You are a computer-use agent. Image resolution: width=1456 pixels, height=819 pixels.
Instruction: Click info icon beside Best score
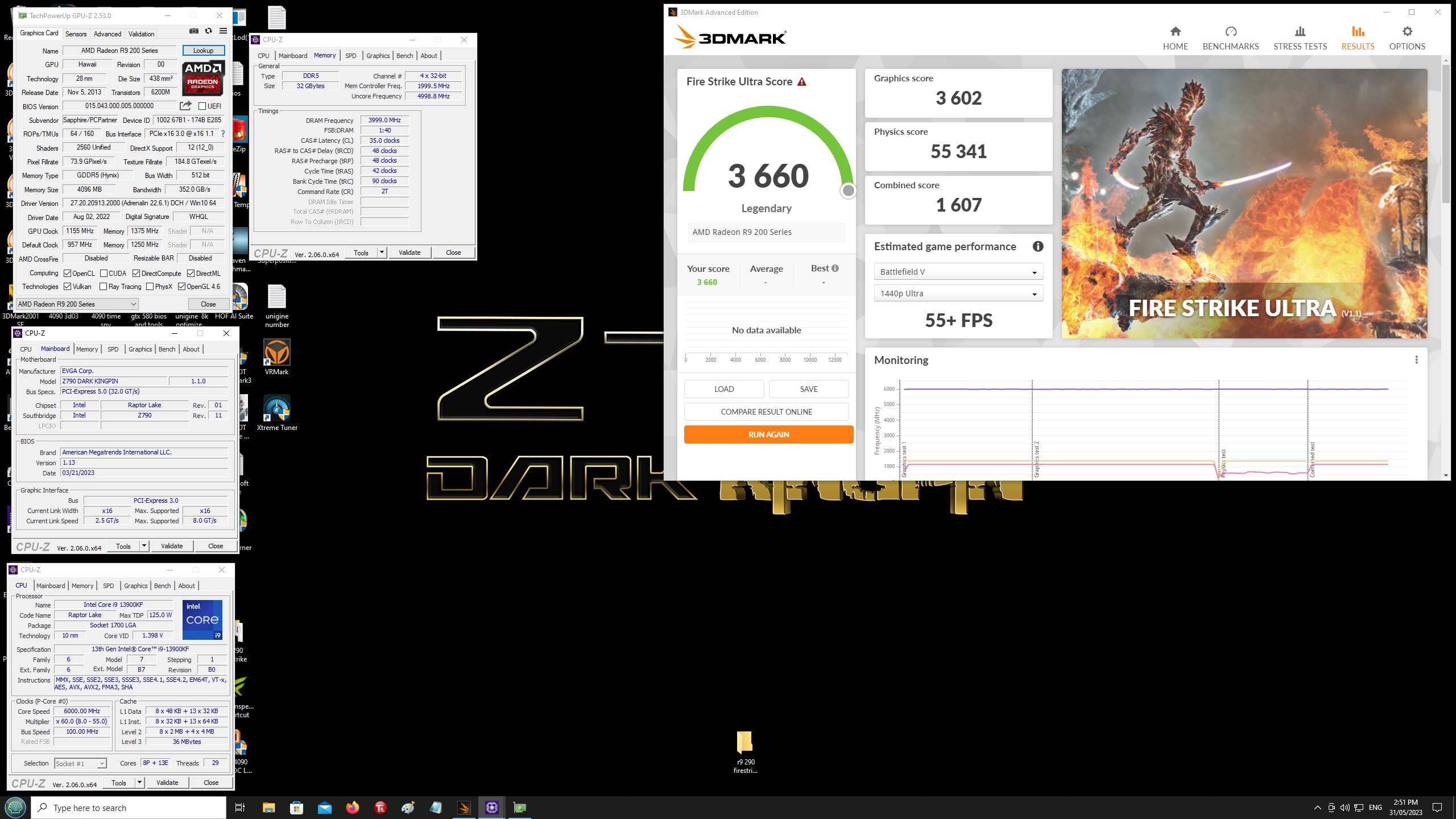(x=835, y=268)
